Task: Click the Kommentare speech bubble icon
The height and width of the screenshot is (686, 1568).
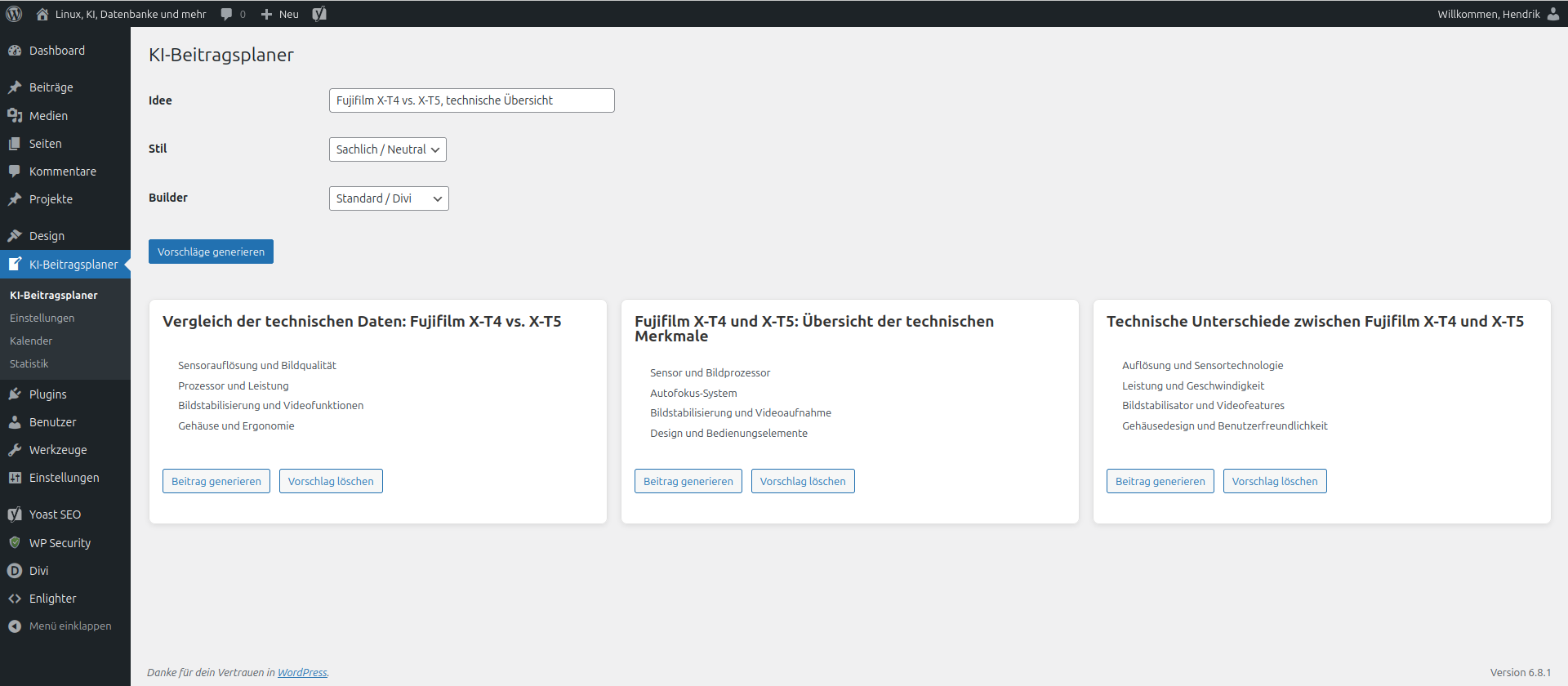Action: pos(15,171)
